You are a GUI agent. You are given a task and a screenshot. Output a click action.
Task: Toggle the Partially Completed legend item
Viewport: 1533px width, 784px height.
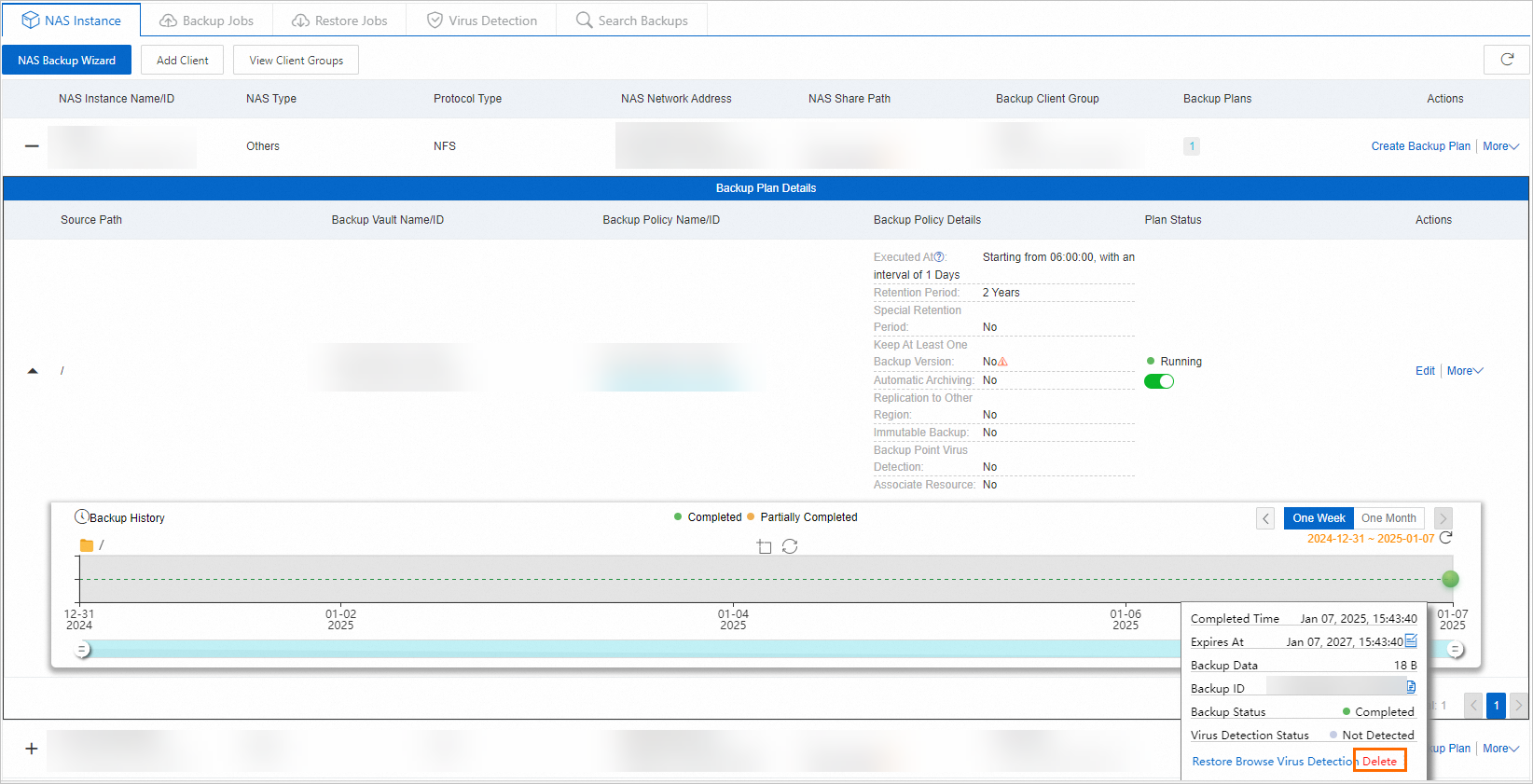[802, 517]
